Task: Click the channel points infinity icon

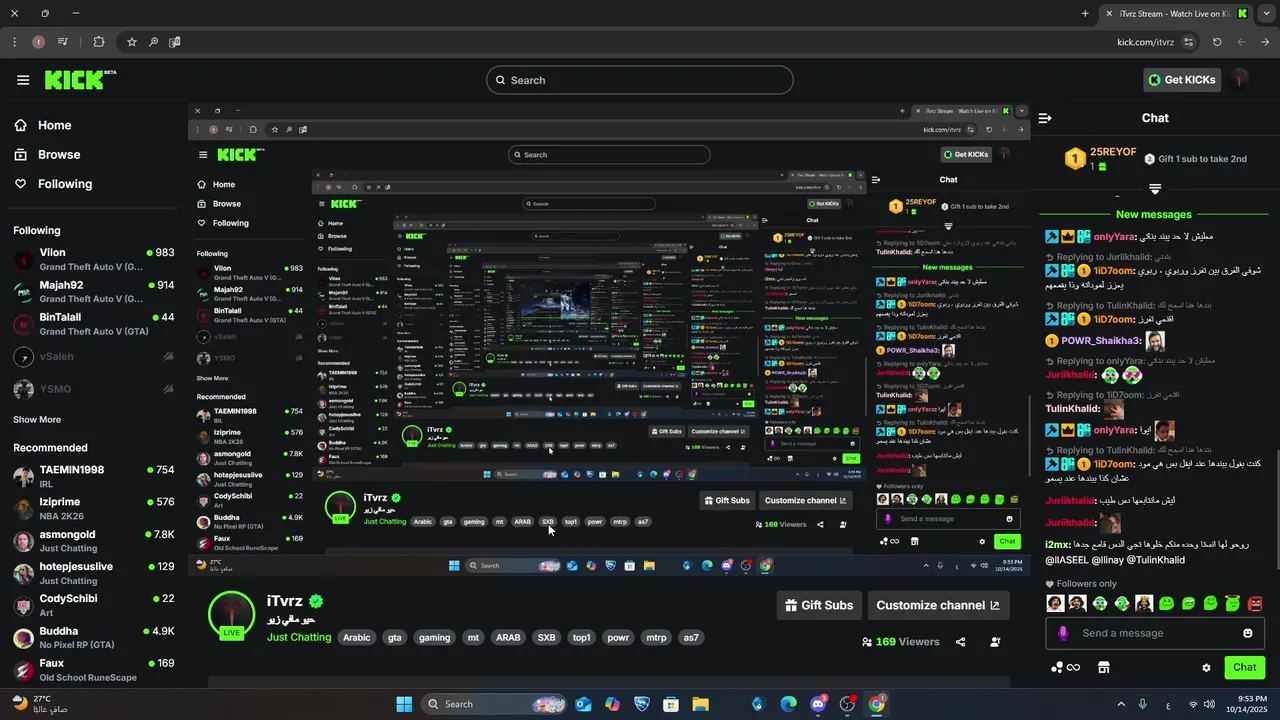Action: tap(1066, 667)
